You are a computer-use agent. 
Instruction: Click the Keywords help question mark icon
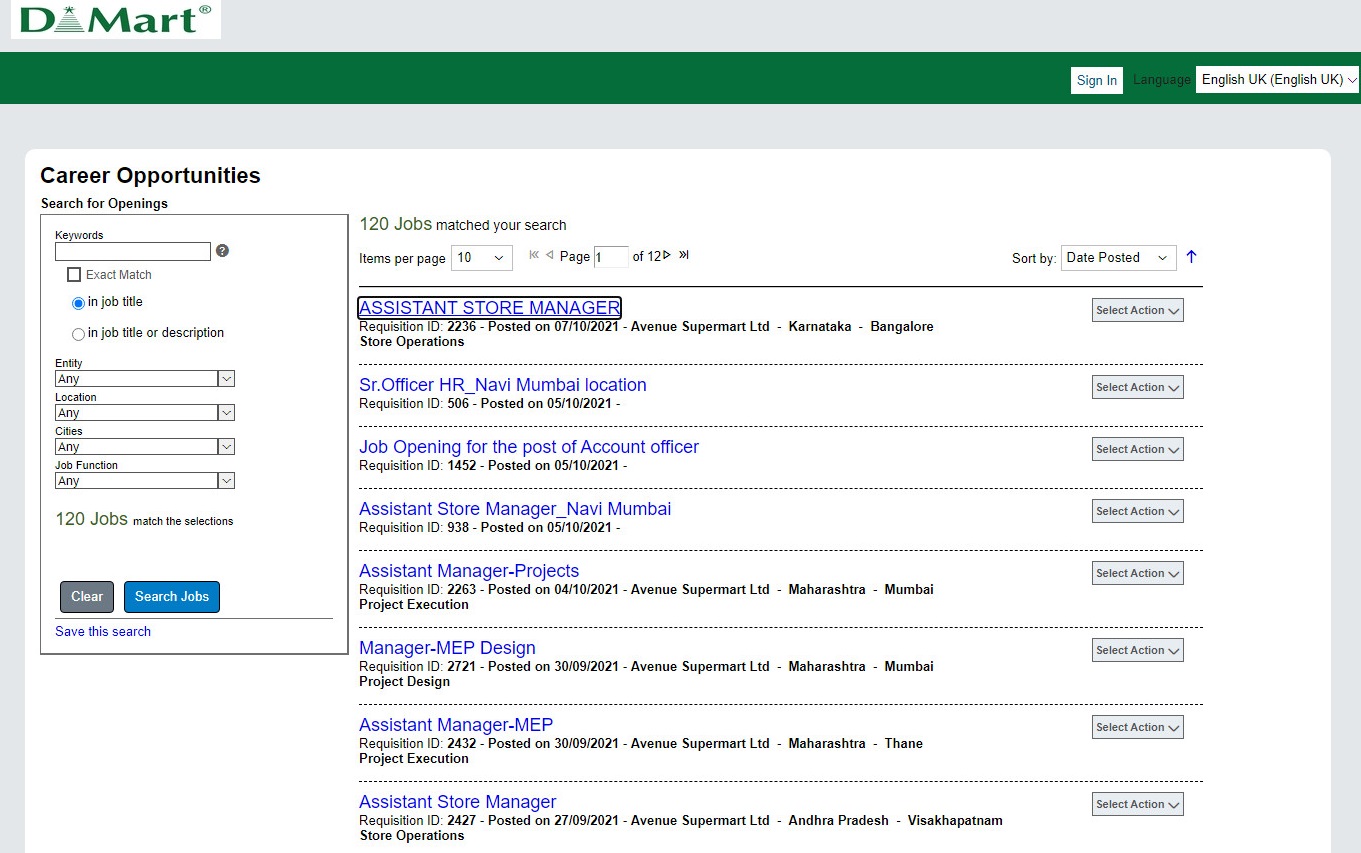[x=222, y=251]
